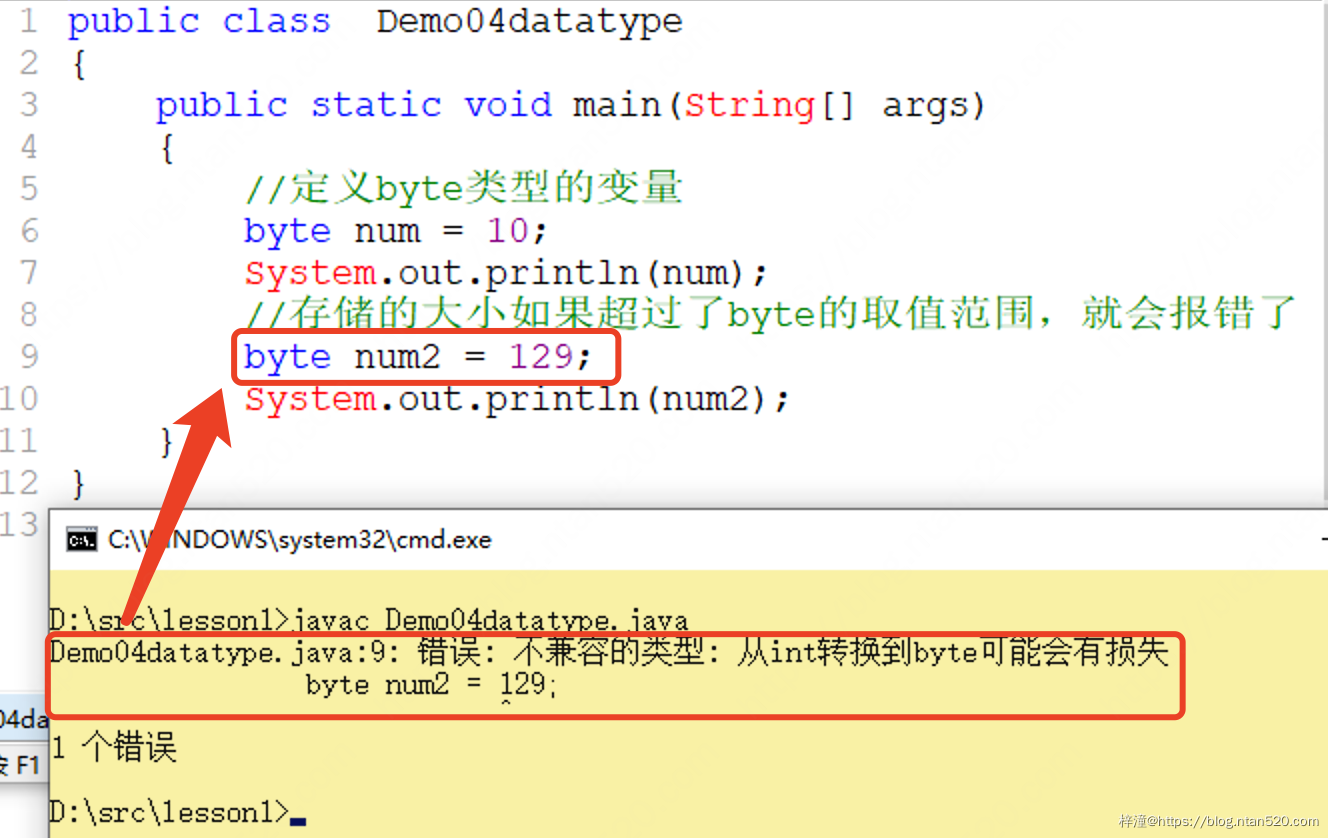The width and height of the screenshot is (1328, 838).
Task: Click the closing brace on line 12
Action: (79, 484)
